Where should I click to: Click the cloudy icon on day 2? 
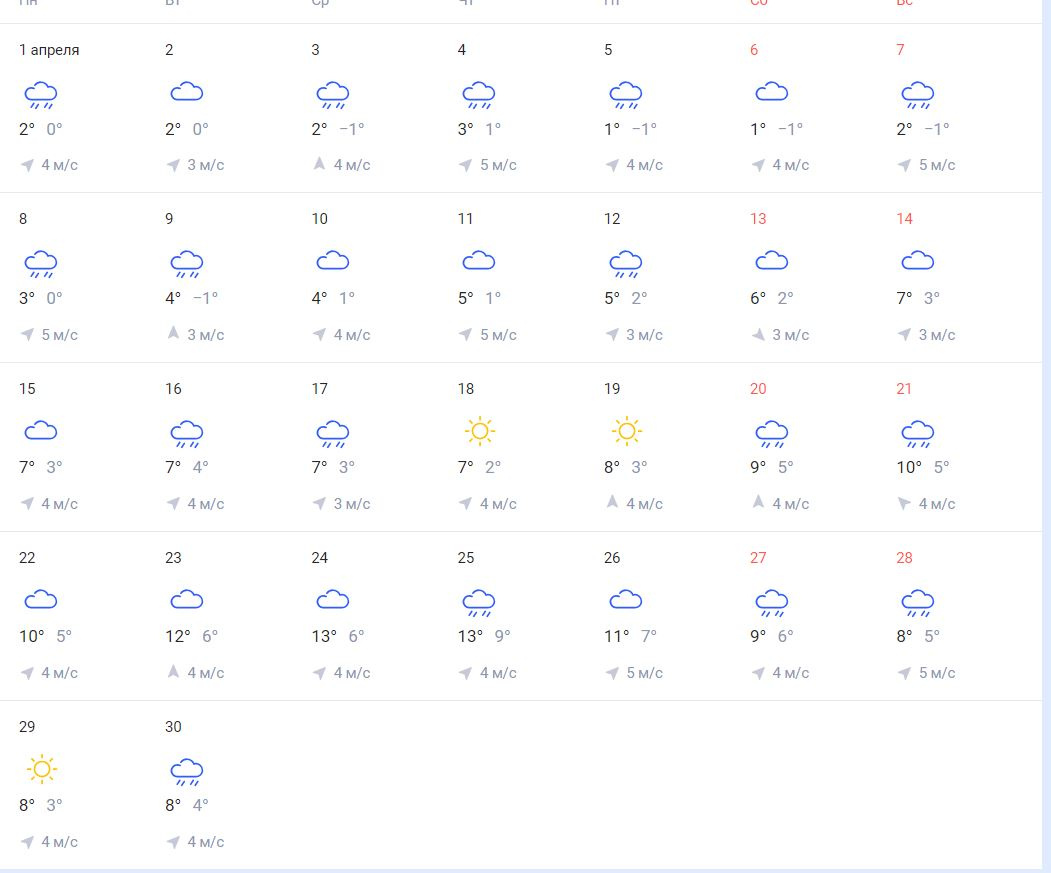tap(186, 93)
